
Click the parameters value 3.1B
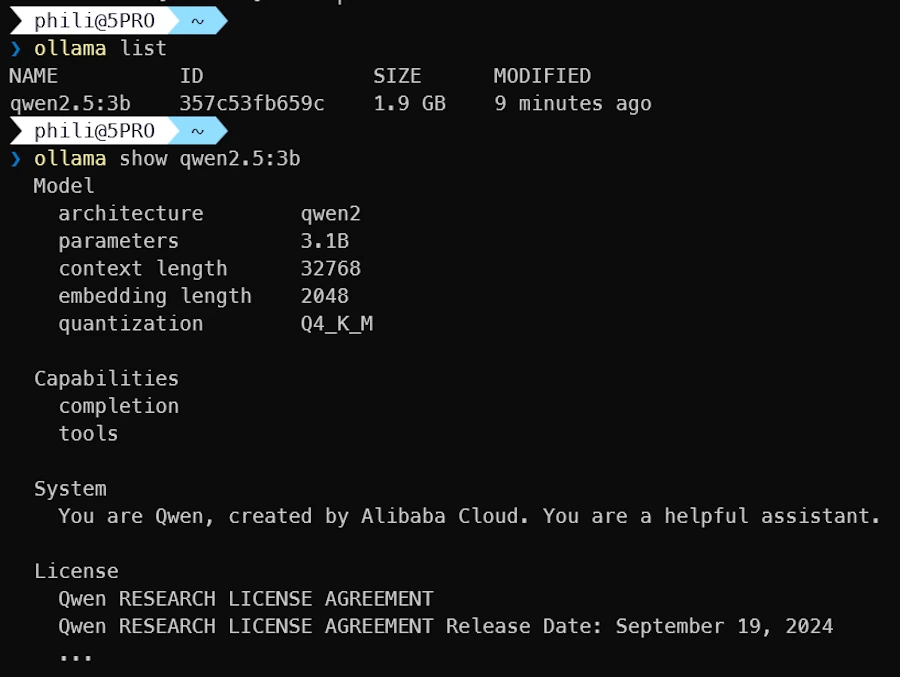coord(324,241)
